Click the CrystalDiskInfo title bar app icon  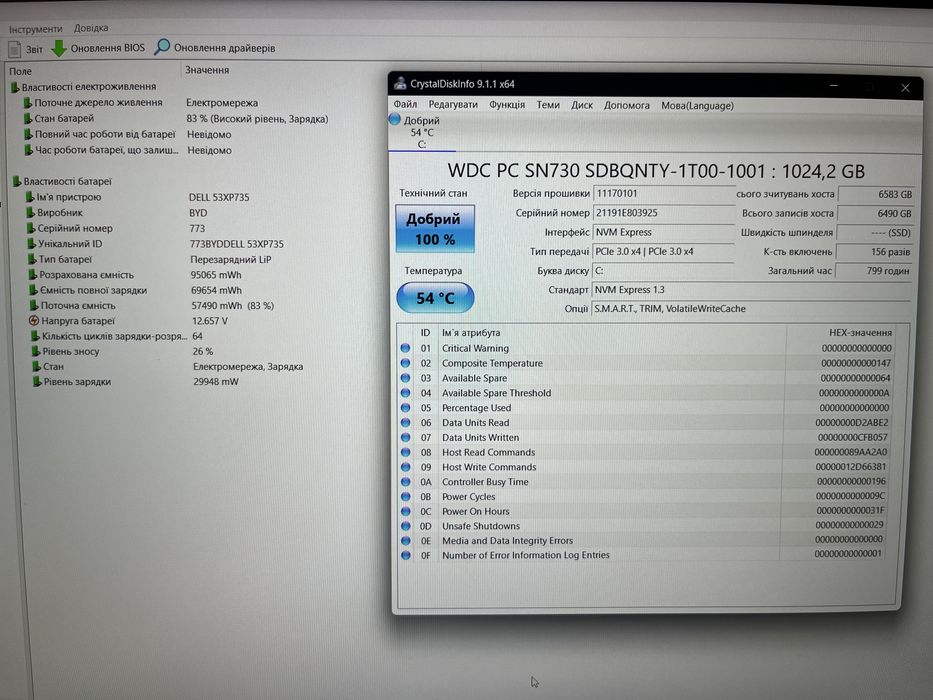point(400,83)
